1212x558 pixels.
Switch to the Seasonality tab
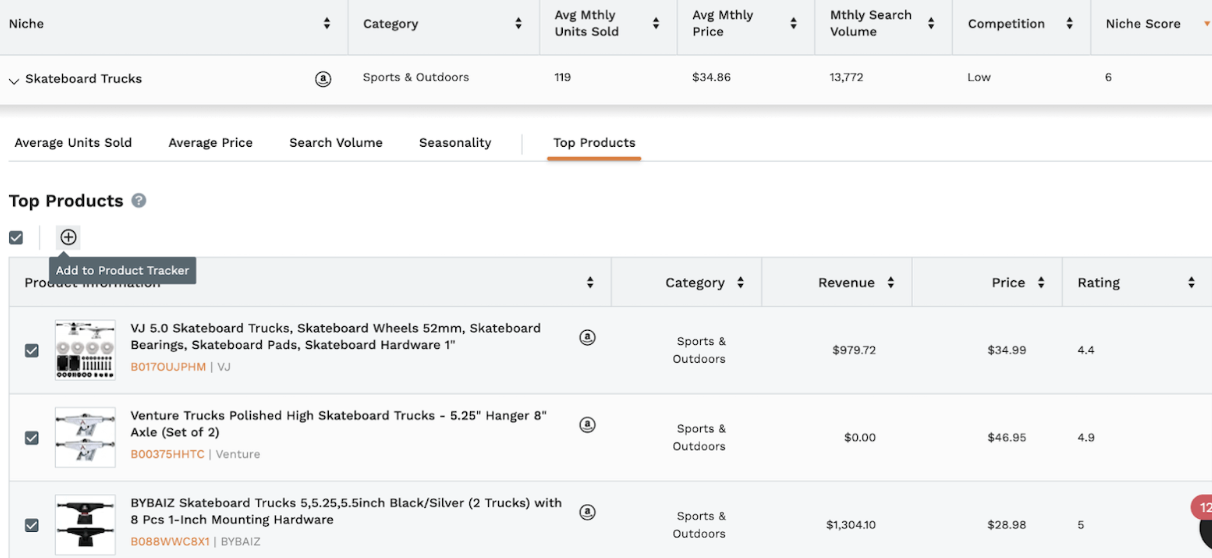click(455, 143)
